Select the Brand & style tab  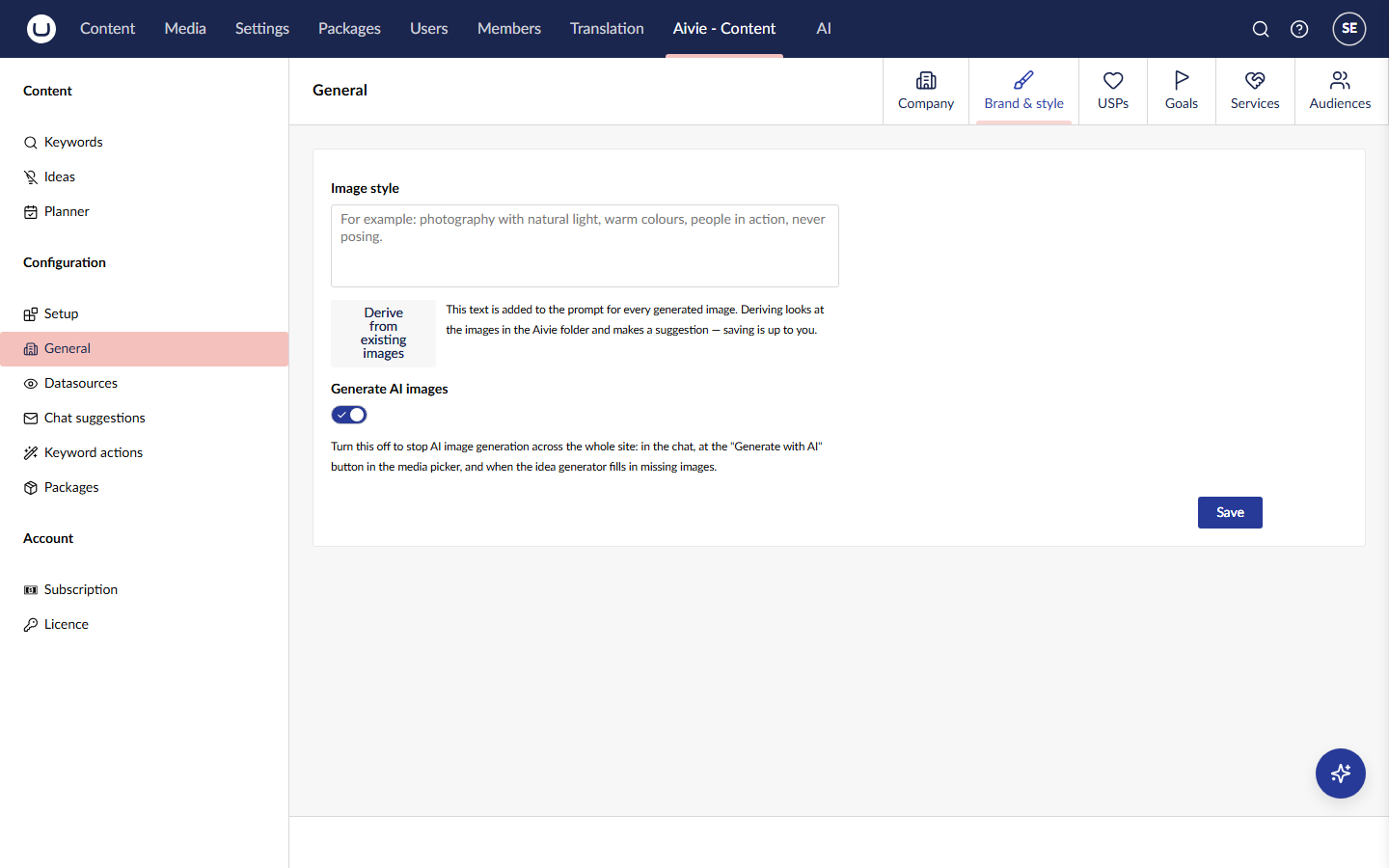pos(1024,91)
